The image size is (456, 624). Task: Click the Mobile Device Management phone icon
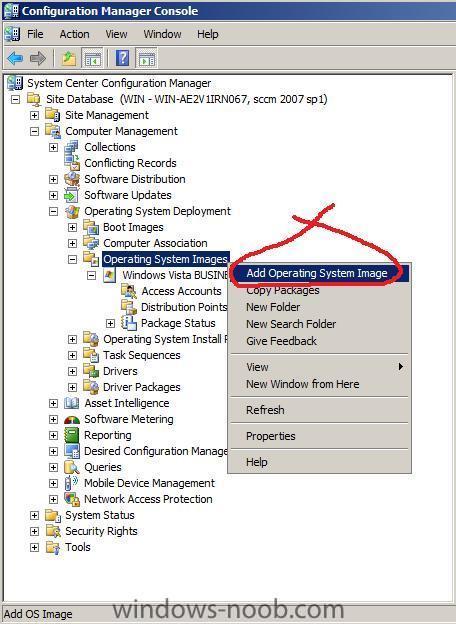(72, 483)
